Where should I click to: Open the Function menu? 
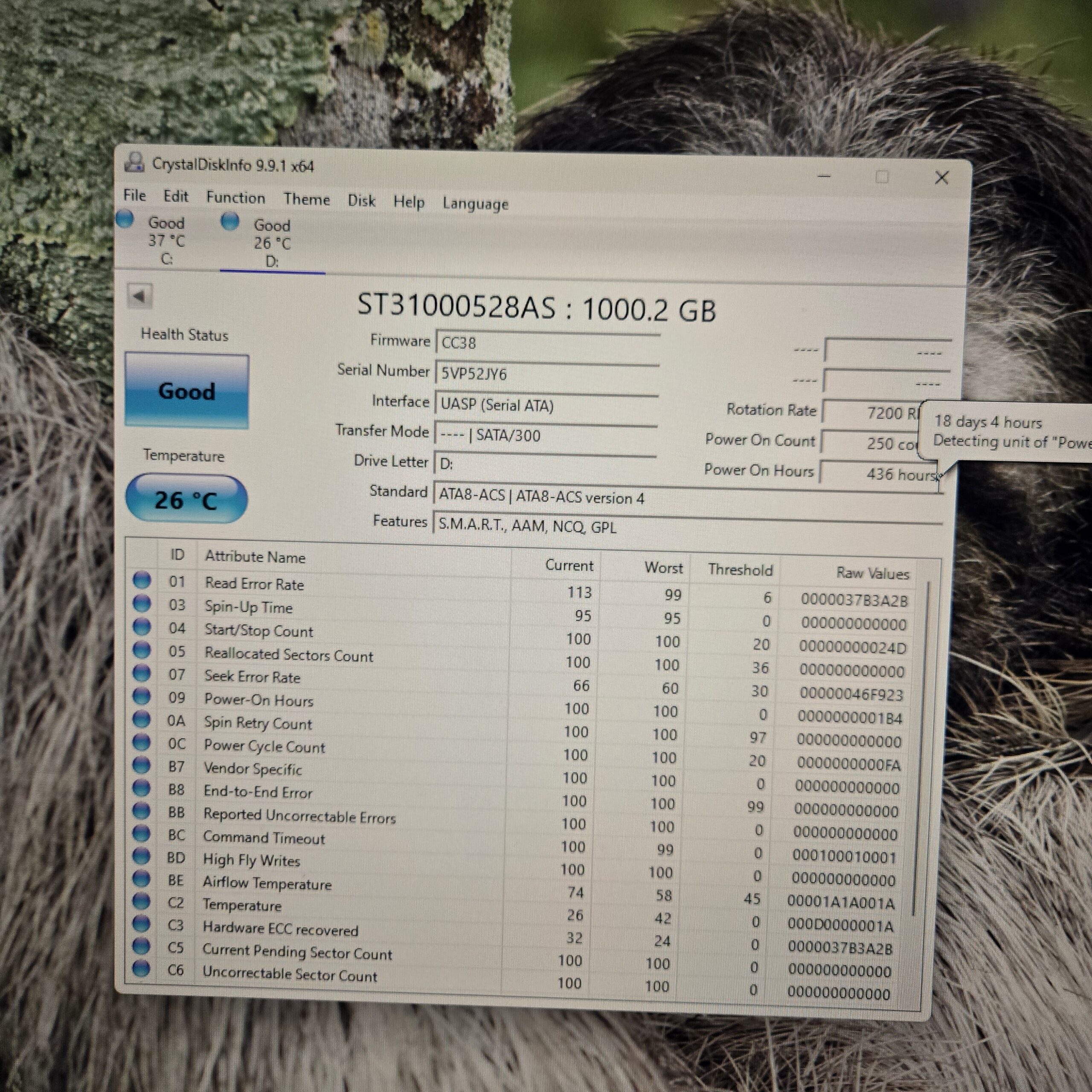coord(235,198)
